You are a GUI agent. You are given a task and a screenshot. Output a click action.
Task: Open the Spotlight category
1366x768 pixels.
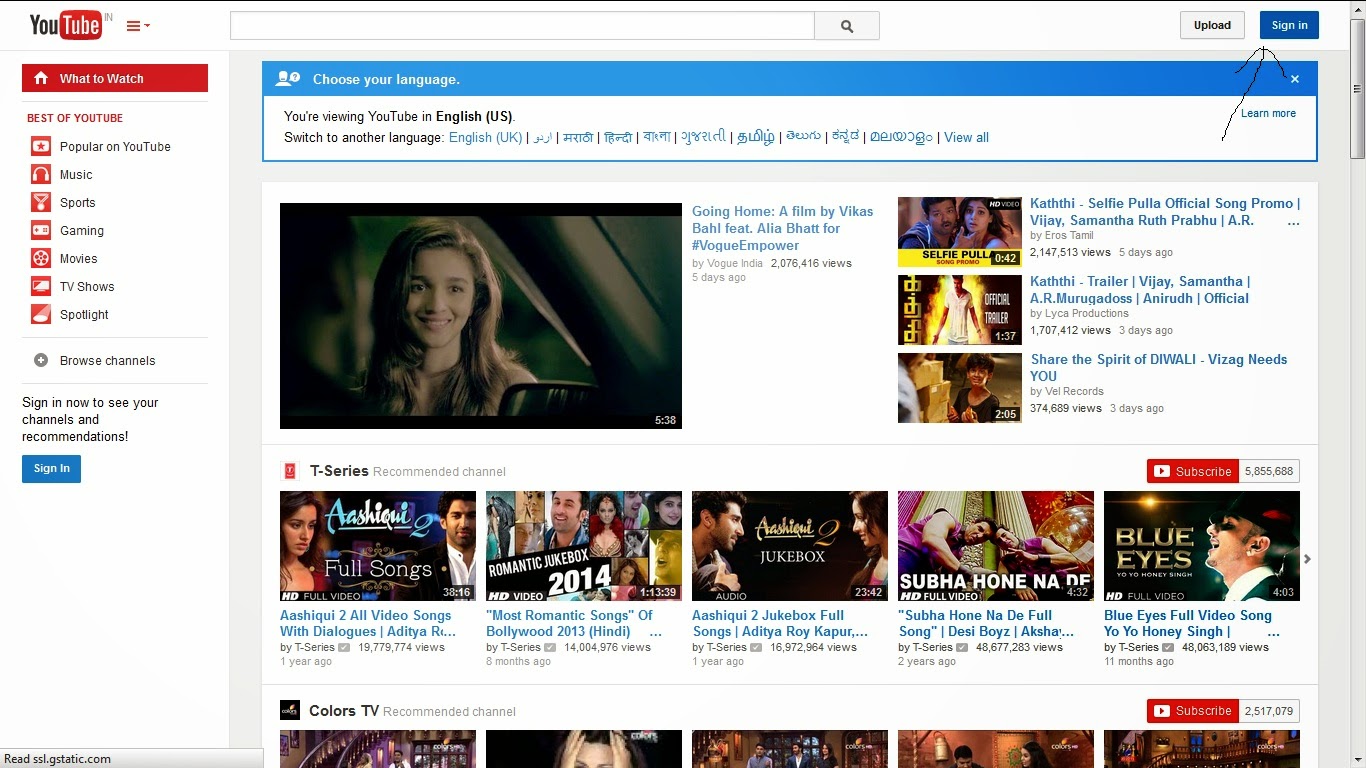pyautogui.click(x=84, y=314)
